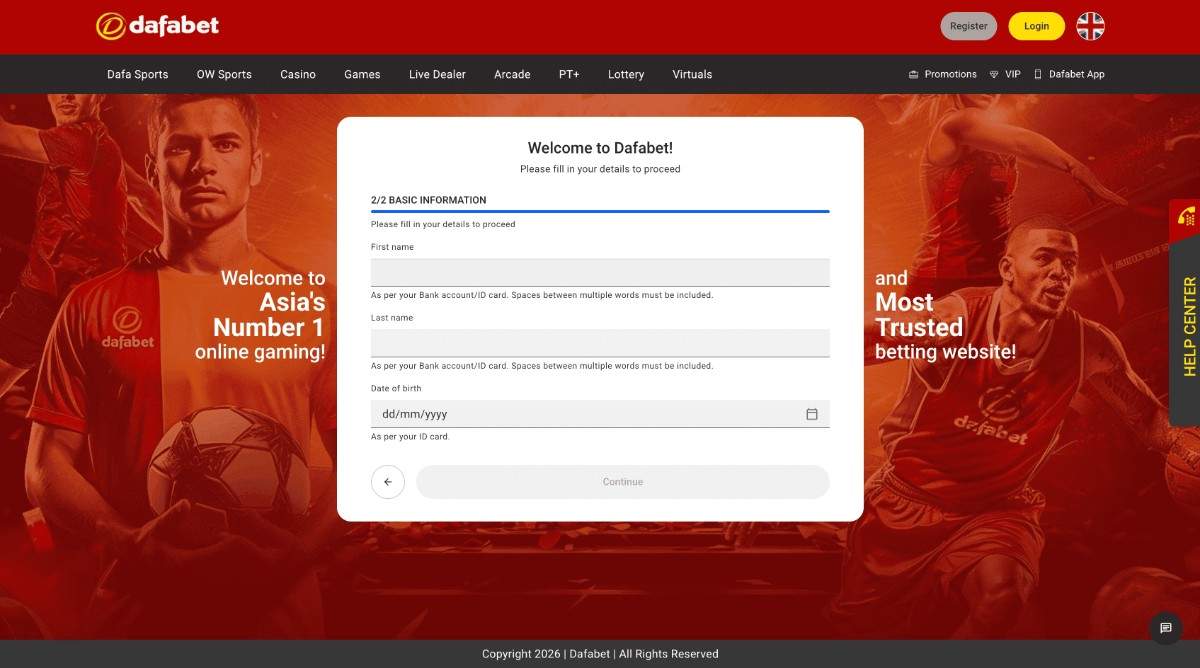Open Virtuals menu item
Viewport: 1200px width, 668px height.
point(692,74)
